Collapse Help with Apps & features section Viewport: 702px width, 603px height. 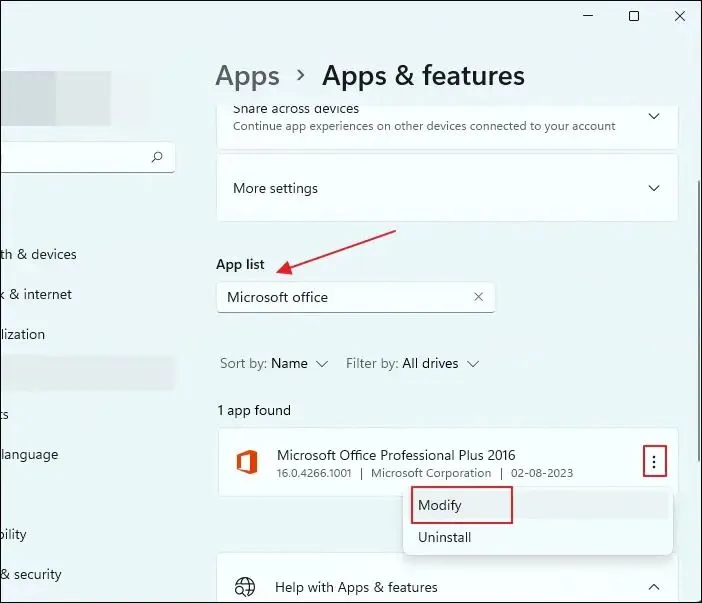tap(654, 587)
